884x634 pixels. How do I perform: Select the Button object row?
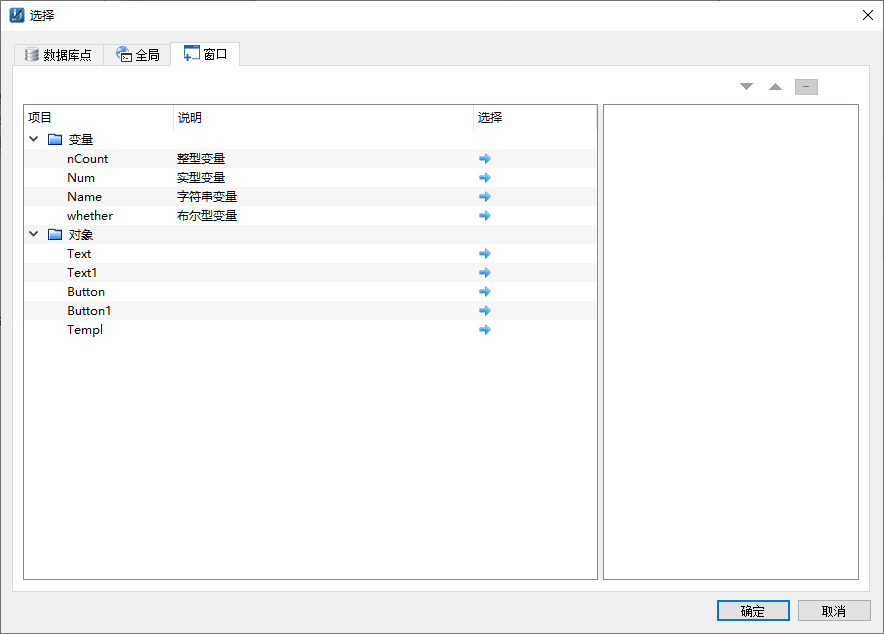(x=310, y=292)
